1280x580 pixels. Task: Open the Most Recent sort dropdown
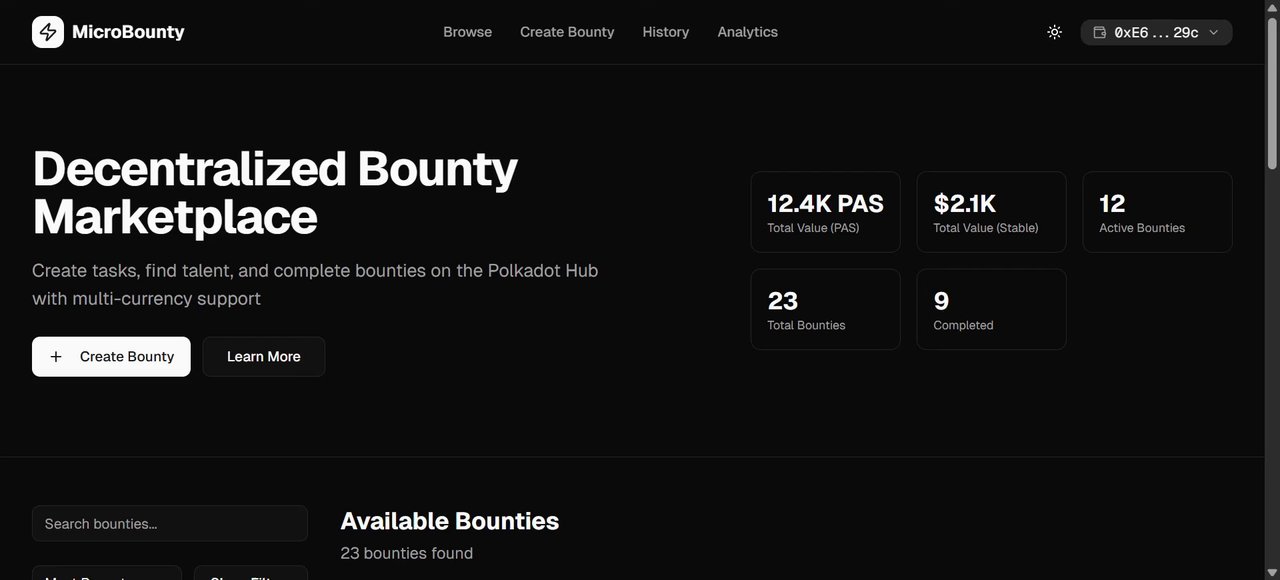(107, 574)
